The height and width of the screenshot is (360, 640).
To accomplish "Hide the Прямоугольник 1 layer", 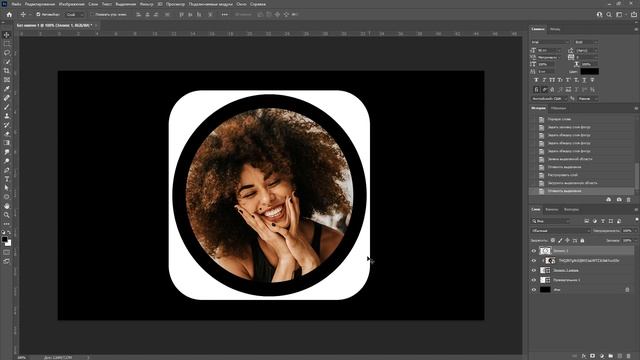I will click(533, 280).
